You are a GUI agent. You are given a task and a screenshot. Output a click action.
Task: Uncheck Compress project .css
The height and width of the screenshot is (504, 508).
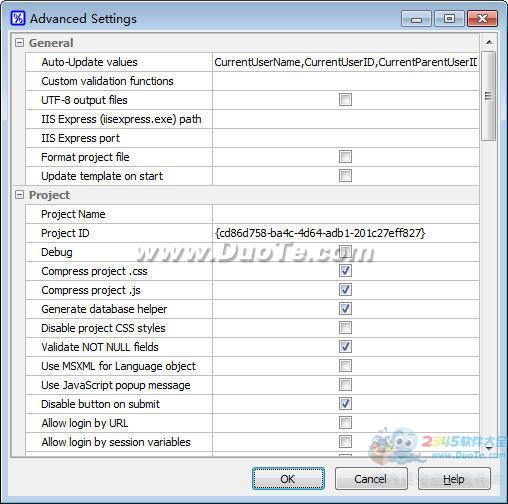[345, 270]
